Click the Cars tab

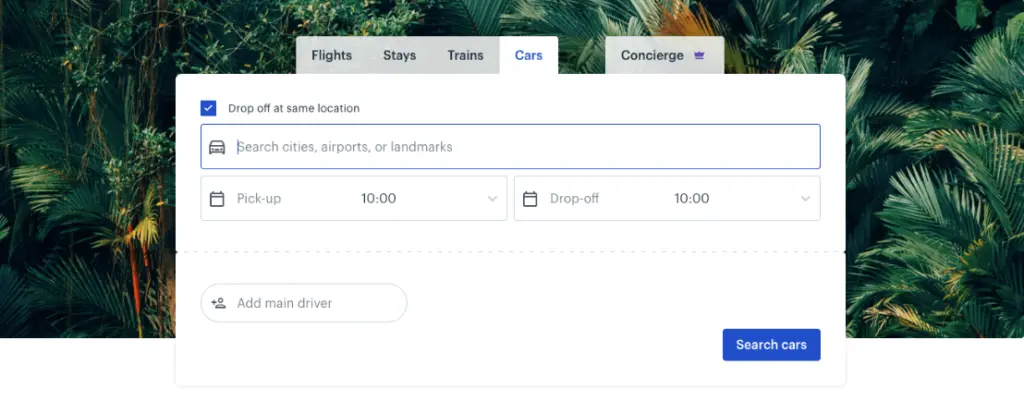[528, 56]
